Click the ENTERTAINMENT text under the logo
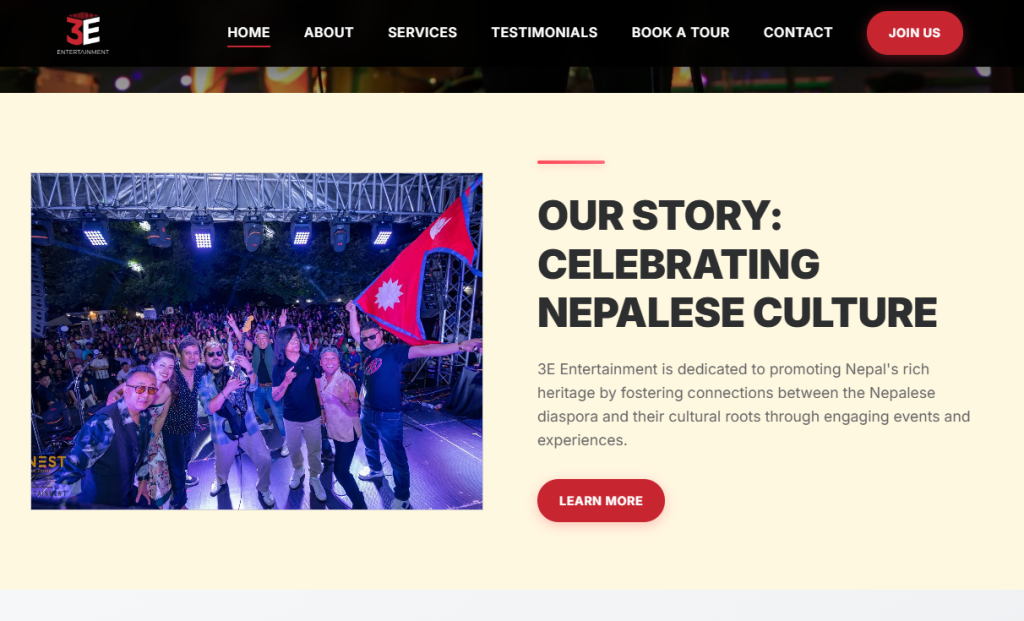The height and width of the screenshot is (621, 1024). tap(83, 52)
